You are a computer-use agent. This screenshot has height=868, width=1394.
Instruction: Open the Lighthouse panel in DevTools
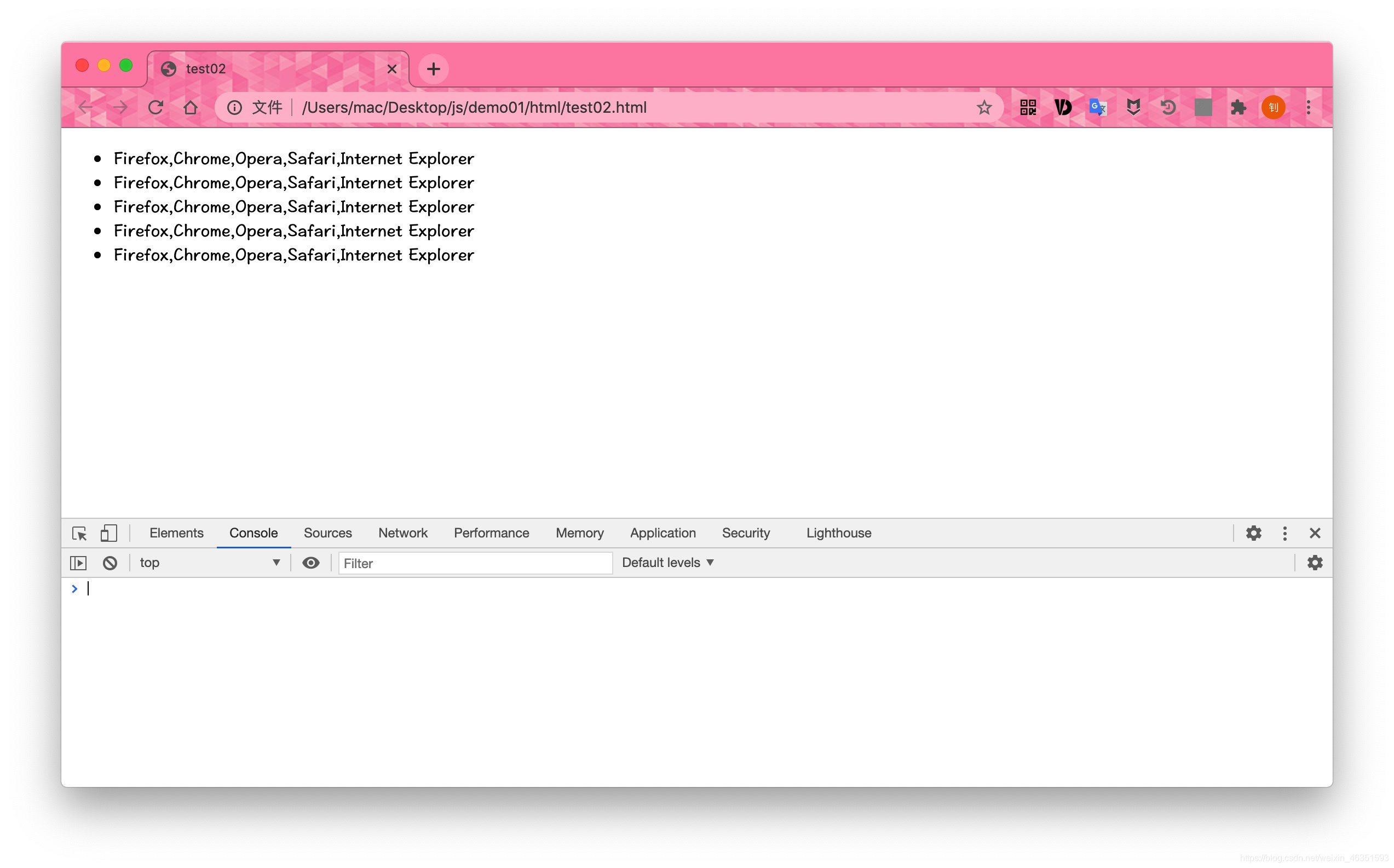pos(838,532)
